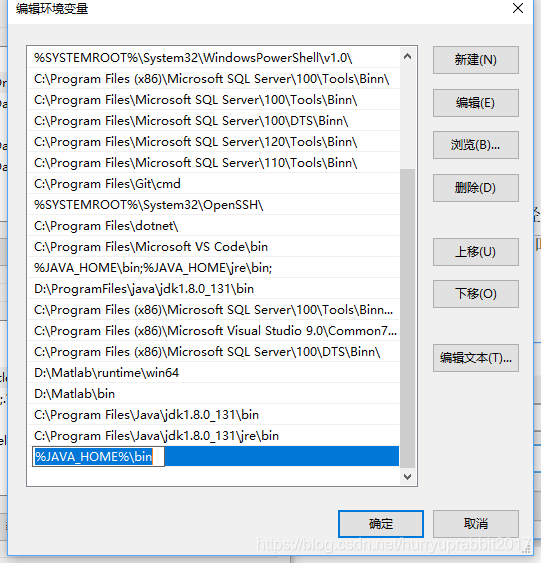Close the 编辑环境变量 dialog
Viewport: 541px width, 563px height.
tap(518, 8)
